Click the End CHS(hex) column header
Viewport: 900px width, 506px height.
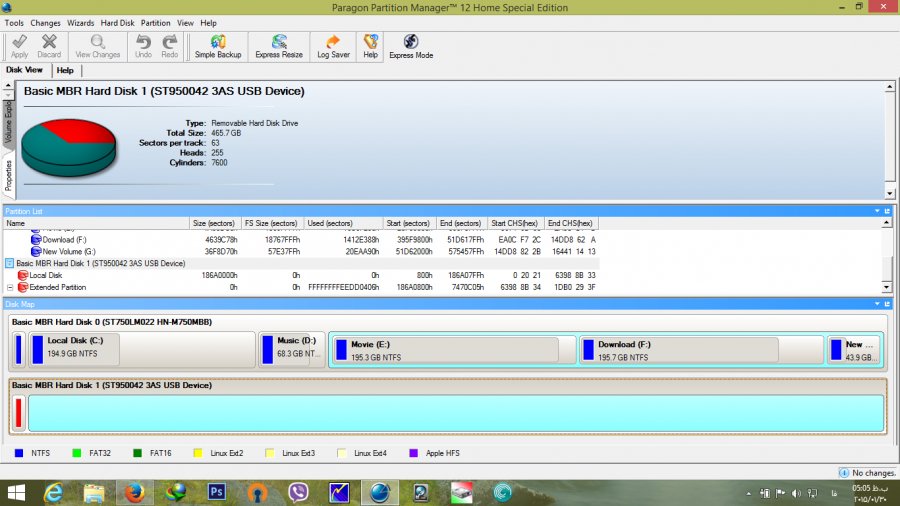pyautogui.click(x=570, y=223)
